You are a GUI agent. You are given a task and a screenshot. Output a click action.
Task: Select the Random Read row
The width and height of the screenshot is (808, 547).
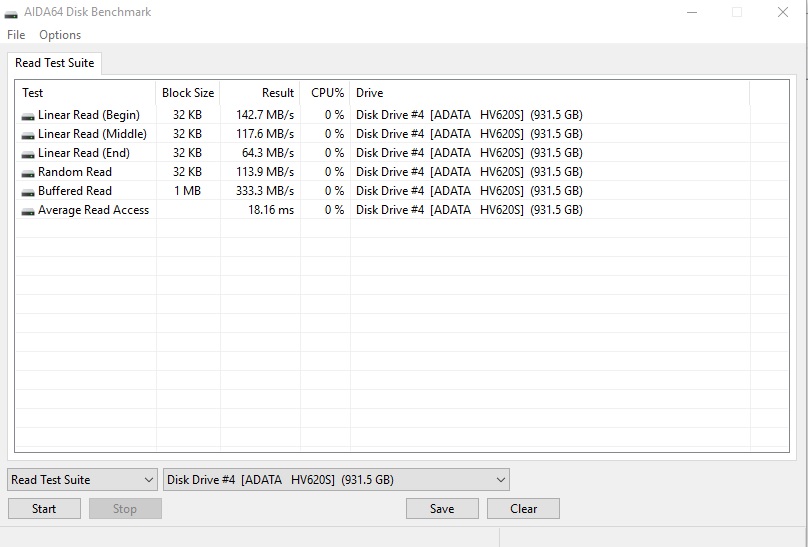point(402,172)
